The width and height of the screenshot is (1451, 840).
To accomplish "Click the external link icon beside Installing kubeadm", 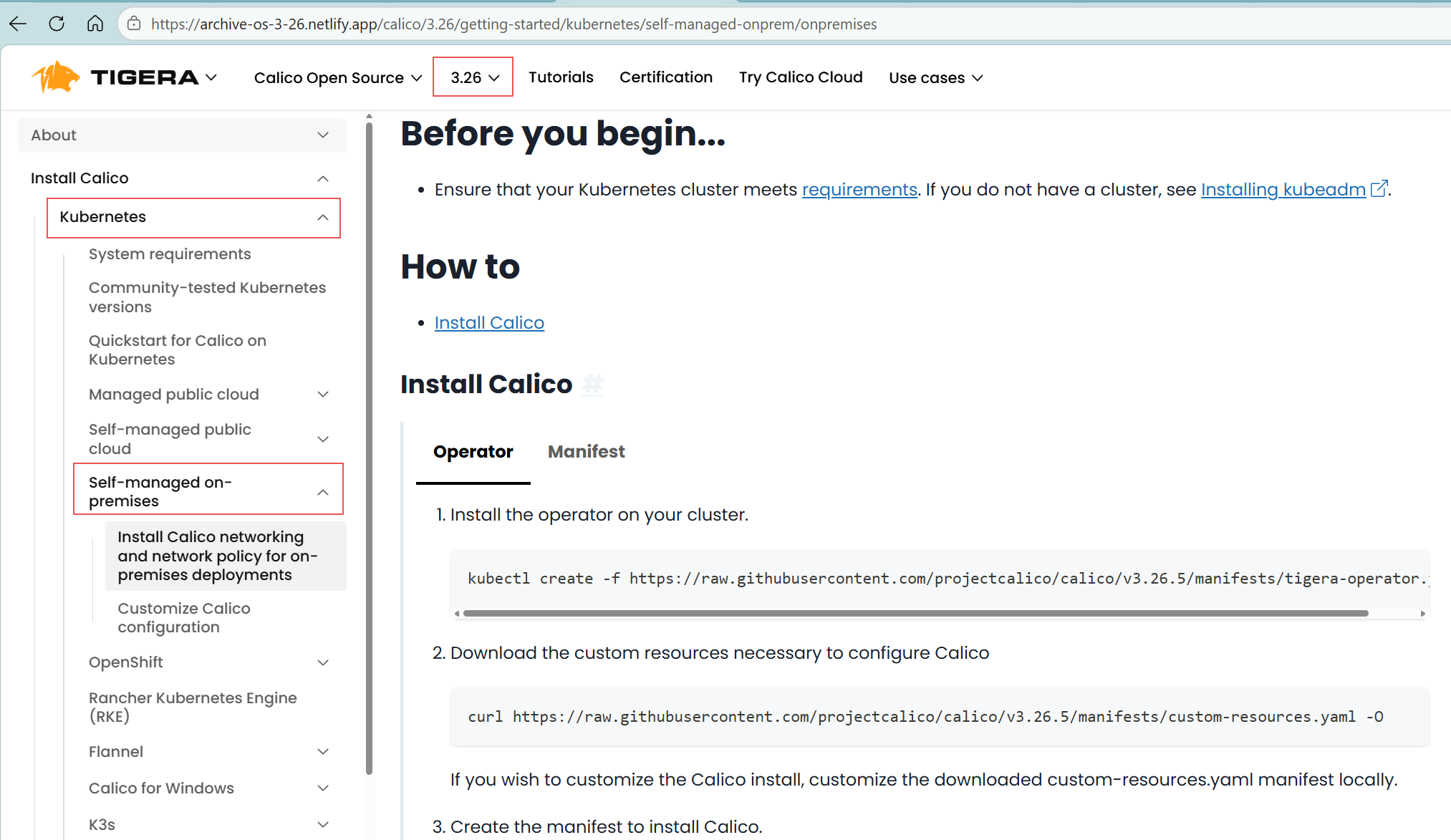I will point(1379,189).
